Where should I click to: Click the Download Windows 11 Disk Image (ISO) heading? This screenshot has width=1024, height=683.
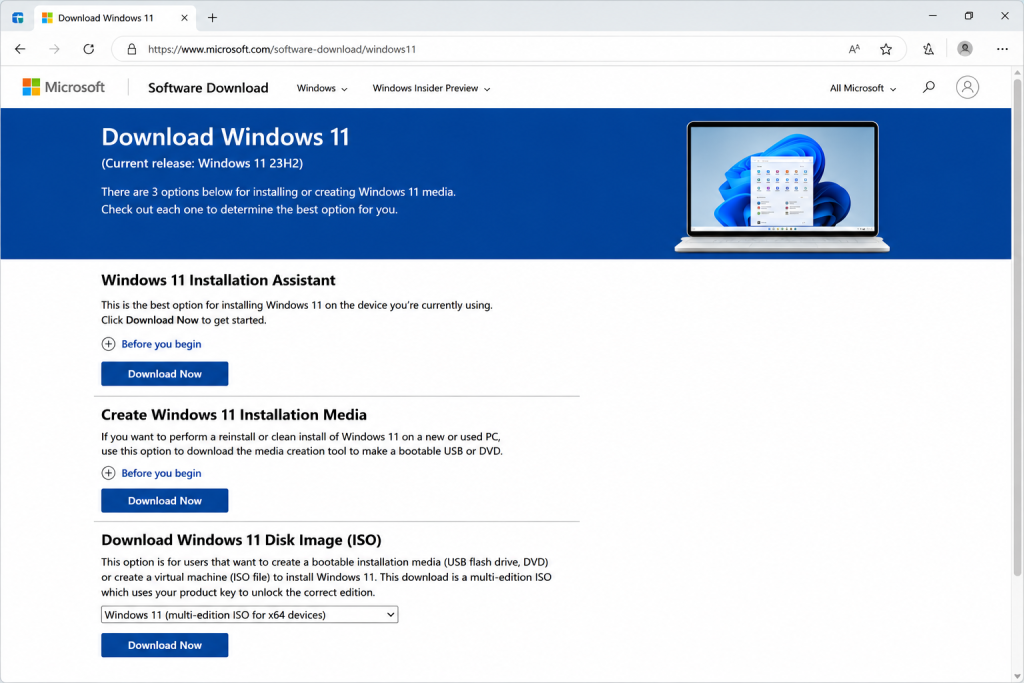[241, 540]
